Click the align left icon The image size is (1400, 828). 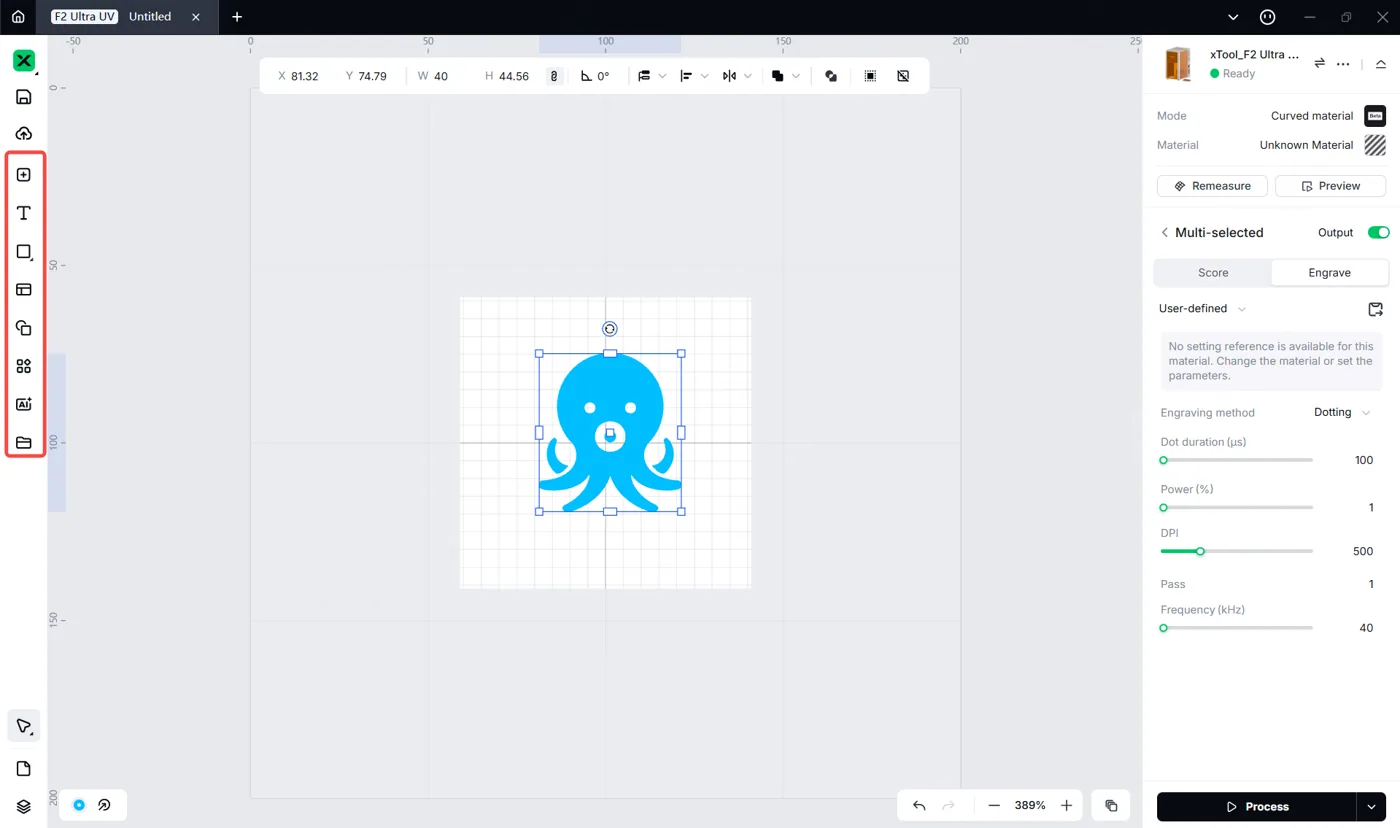pos(686,76)
